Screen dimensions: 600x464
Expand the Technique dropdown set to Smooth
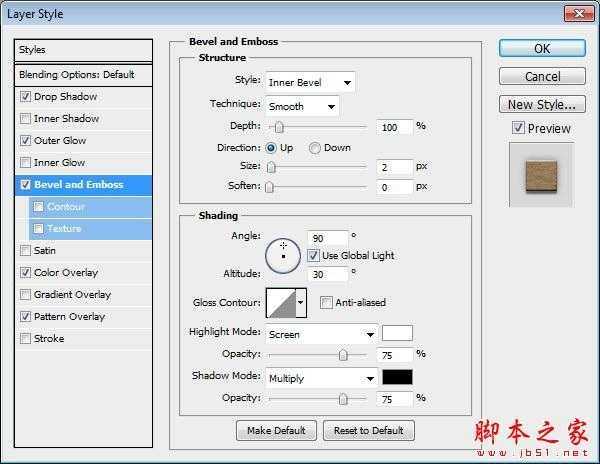(302, 105)
